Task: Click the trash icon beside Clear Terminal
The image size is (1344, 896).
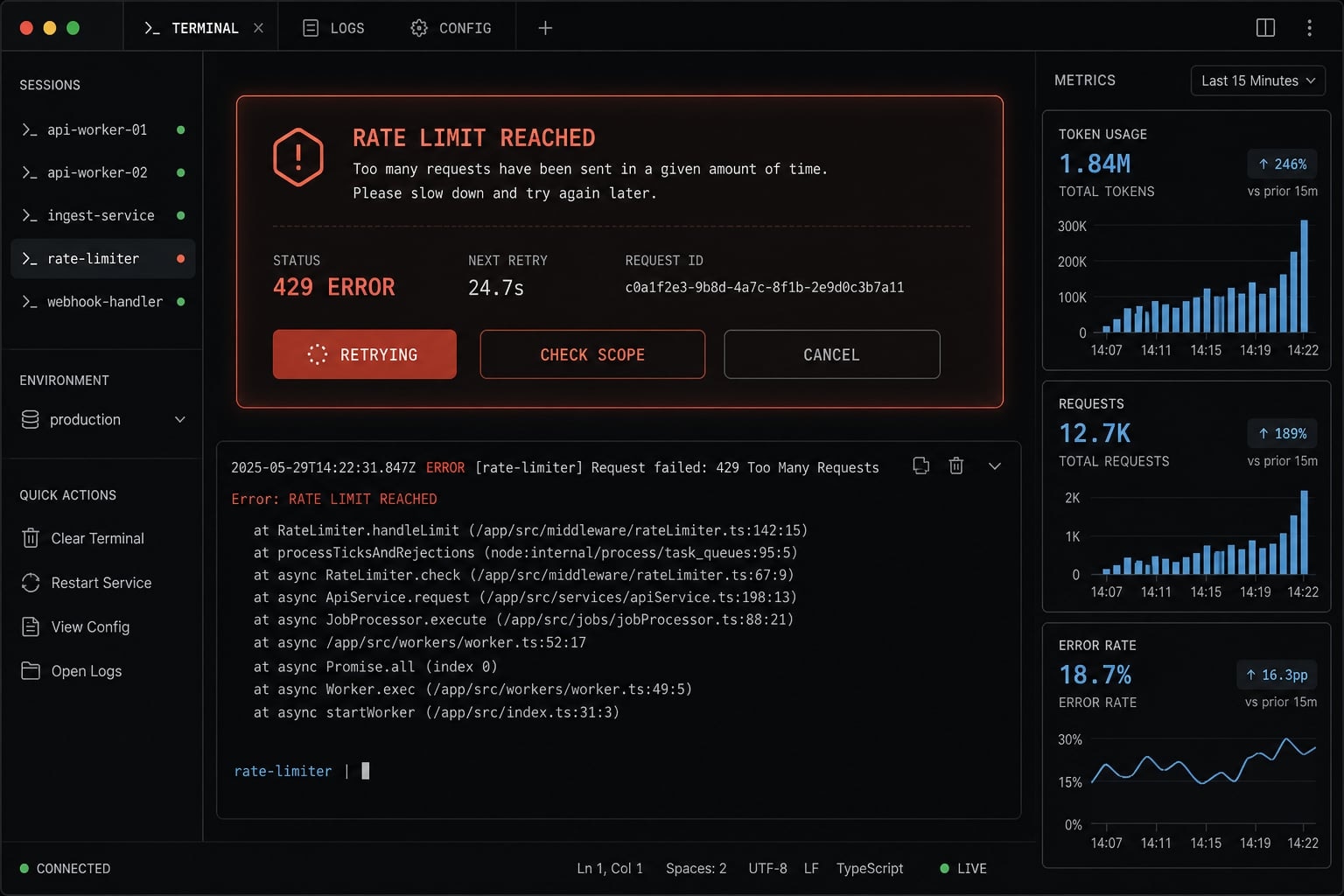Action: coord(31,538)
